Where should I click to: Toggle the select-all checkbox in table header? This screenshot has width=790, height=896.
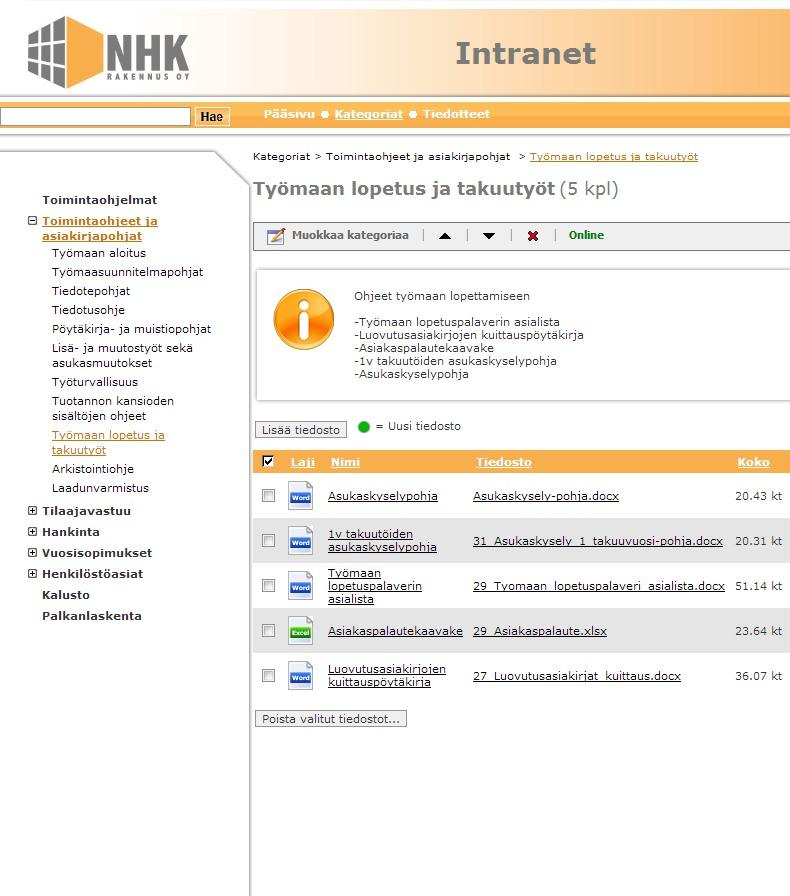(x=268, y=461)
